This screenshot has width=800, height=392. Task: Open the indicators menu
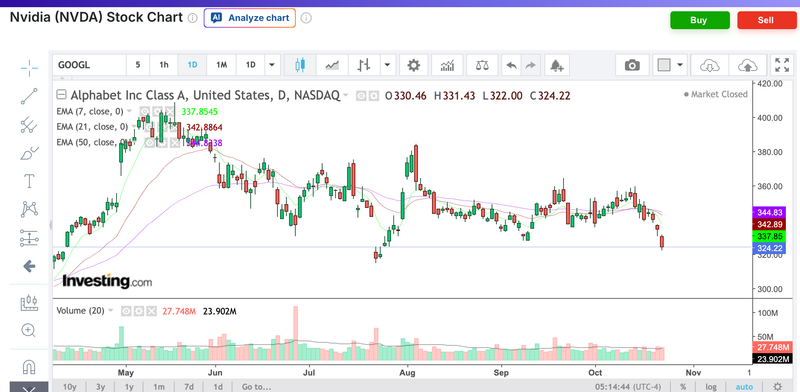(x=447, y=65)
